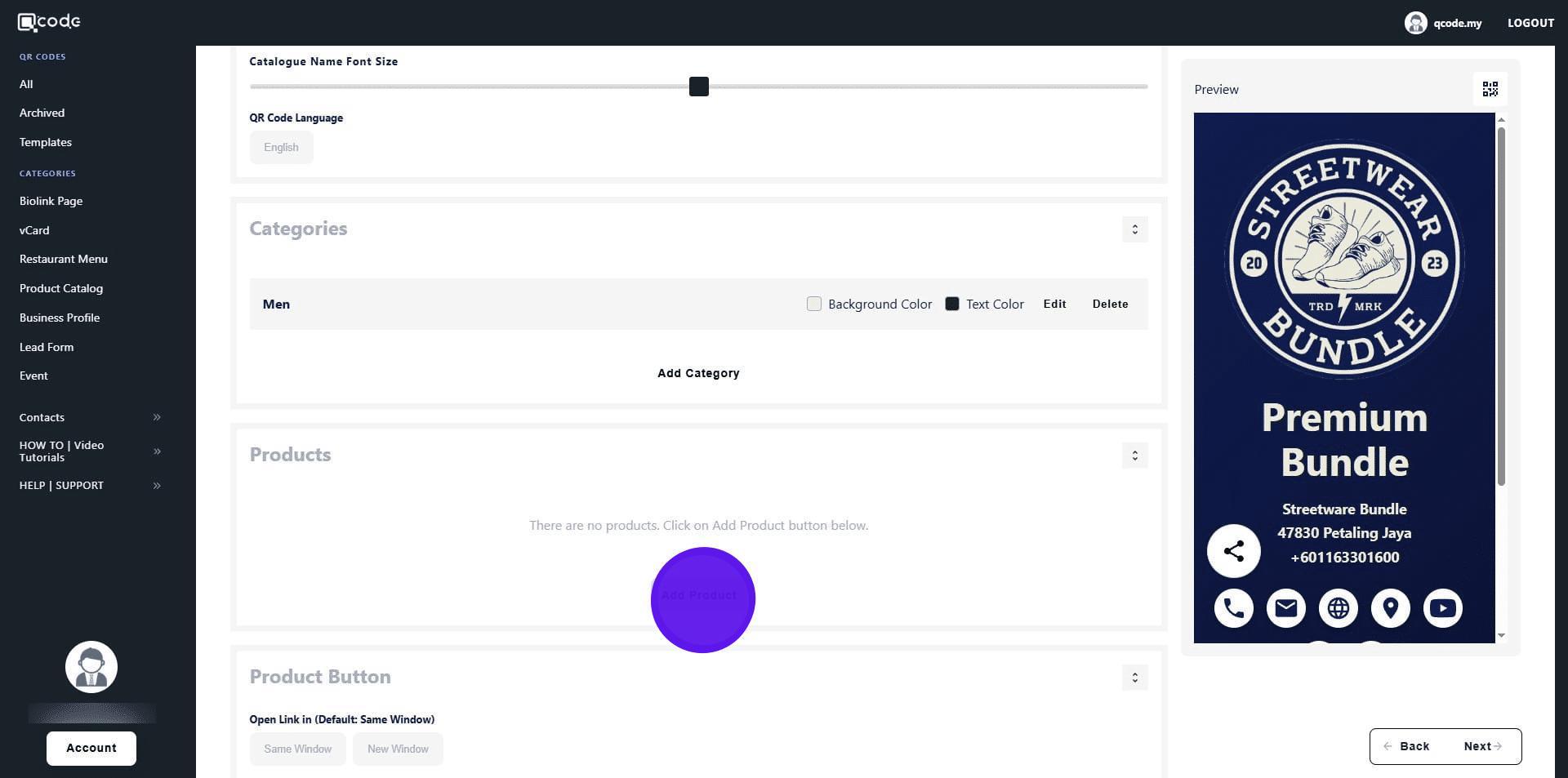Open Restaurant Menu in sidebar
Image resolution: width=1568 pixels, height=778 pixels.
(x=64, y=259)
